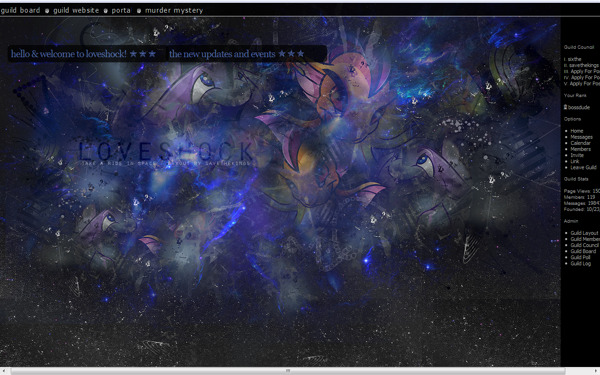Screen dimensions: 600x375
Task: Open guild Messages
Action: tap(581, 137)
